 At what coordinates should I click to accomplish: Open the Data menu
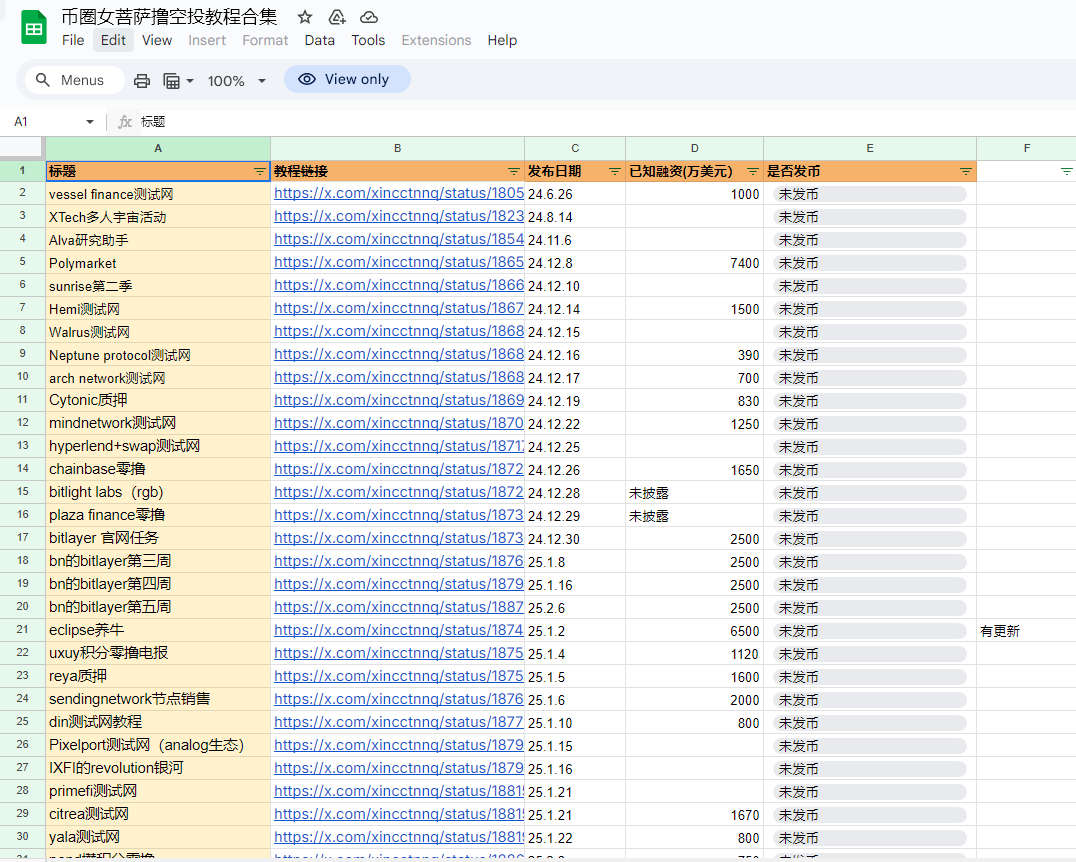click(x=320, y=40)
